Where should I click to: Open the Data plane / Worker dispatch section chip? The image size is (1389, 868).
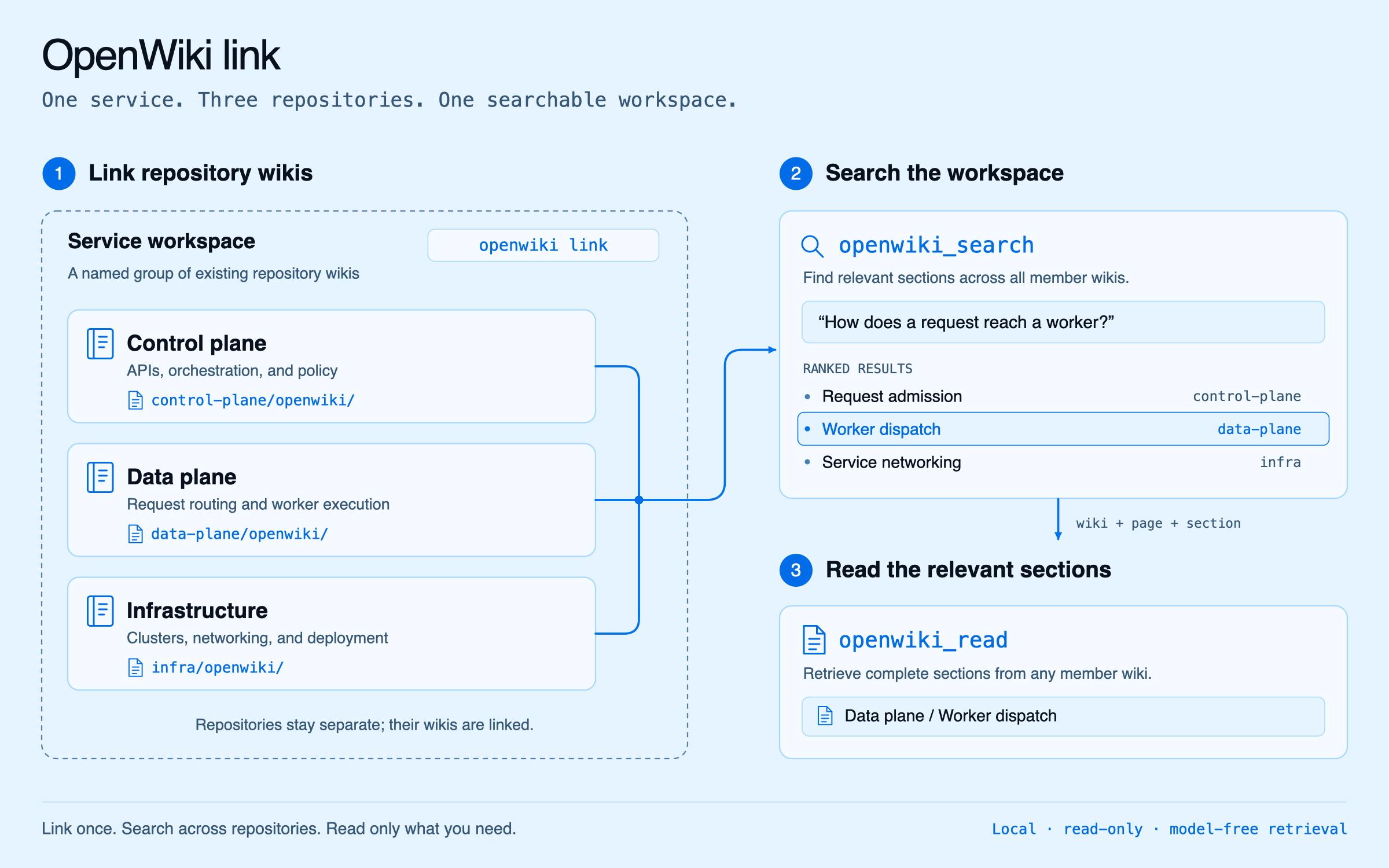[1063, 716]
